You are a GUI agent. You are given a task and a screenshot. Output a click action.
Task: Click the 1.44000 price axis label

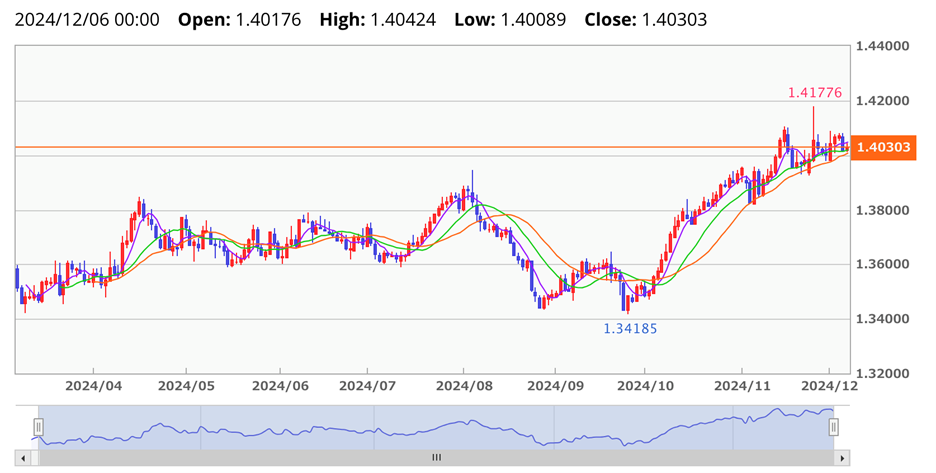tap(882, 46)
